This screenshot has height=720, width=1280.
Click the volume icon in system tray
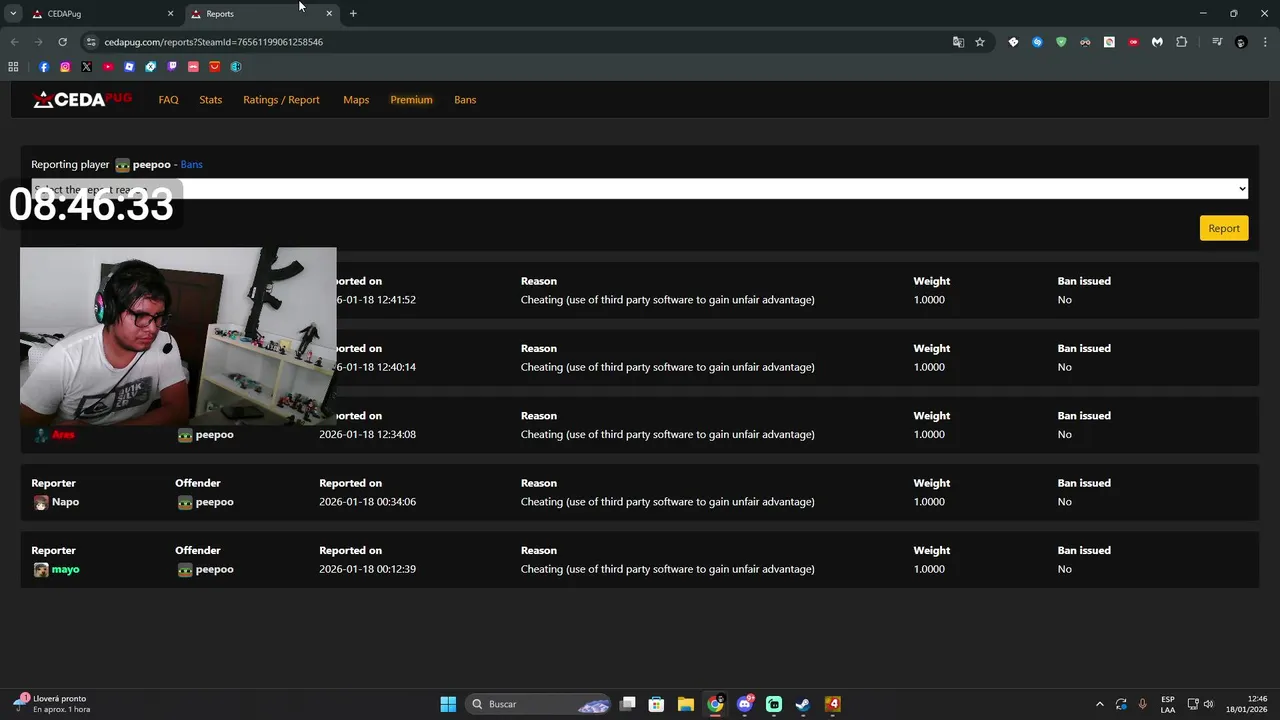point(1208,704)
